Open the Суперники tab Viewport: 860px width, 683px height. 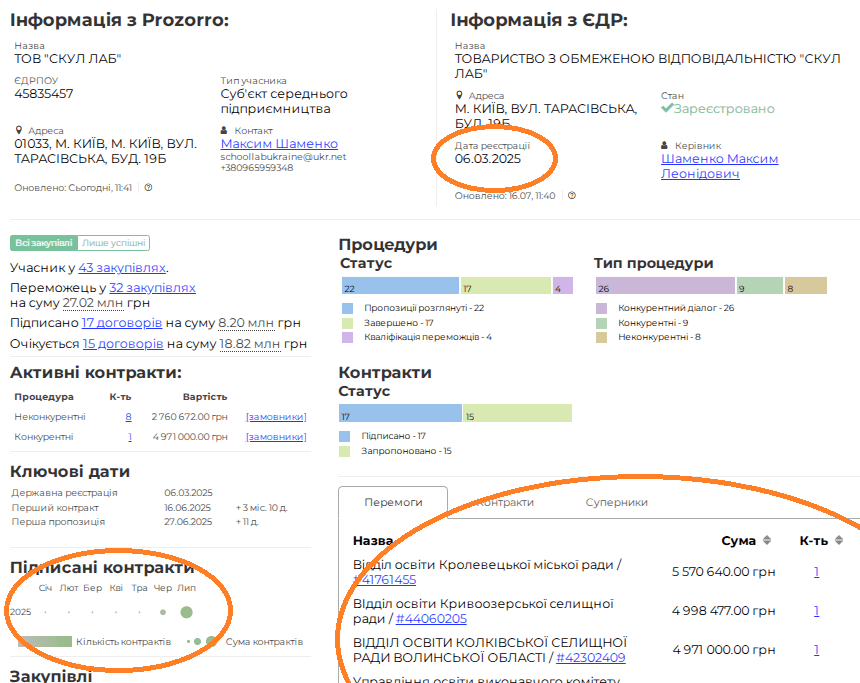616,502
